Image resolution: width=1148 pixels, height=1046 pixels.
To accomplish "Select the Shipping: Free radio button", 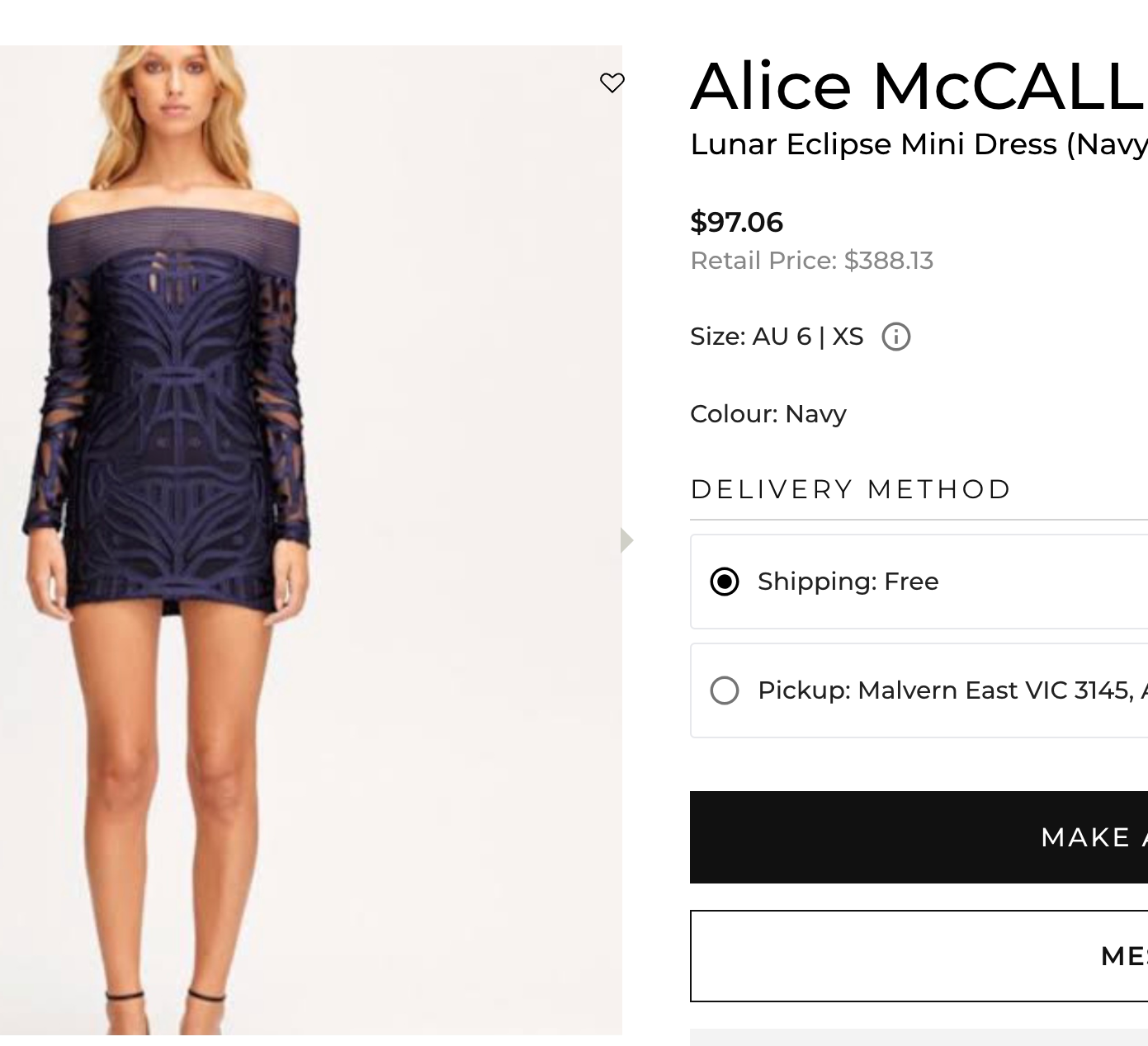I will click(724, 582).
